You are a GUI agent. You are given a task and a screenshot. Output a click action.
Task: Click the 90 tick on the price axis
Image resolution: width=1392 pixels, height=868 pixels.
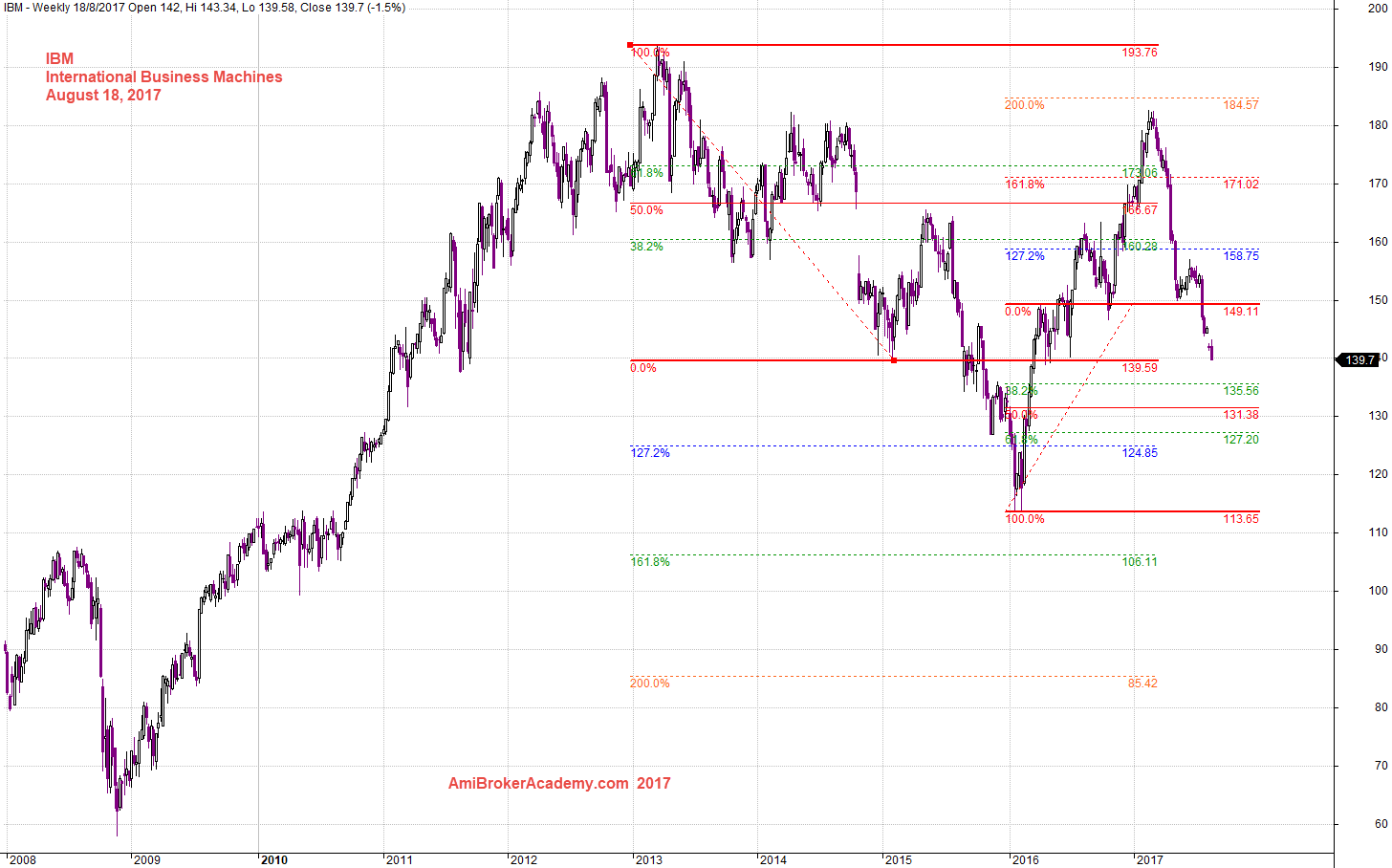coord(1381,649)
